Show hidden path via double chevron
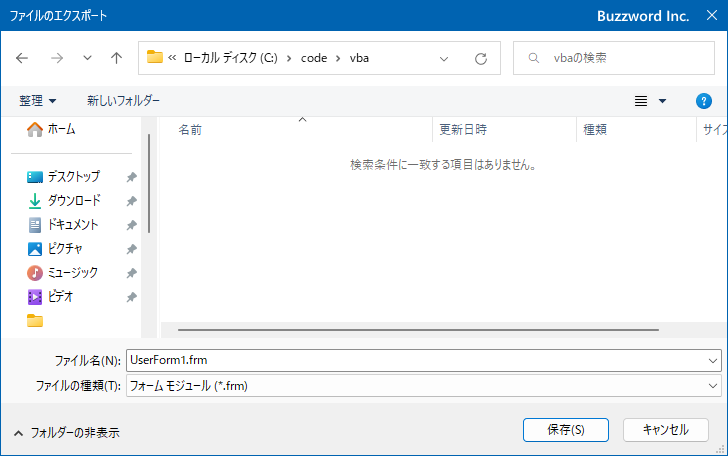Image resolution: width=728 pixels, height=456 pixels. (x=172, y=58)
